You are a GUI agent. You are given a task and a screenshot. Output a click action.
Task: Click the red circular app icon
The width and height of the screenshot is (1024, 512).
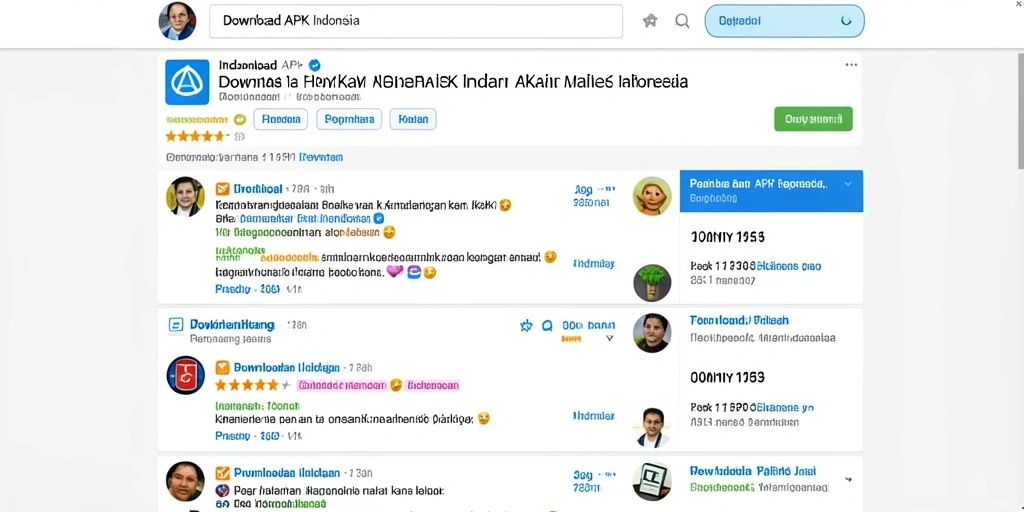[x=185, y=375]
